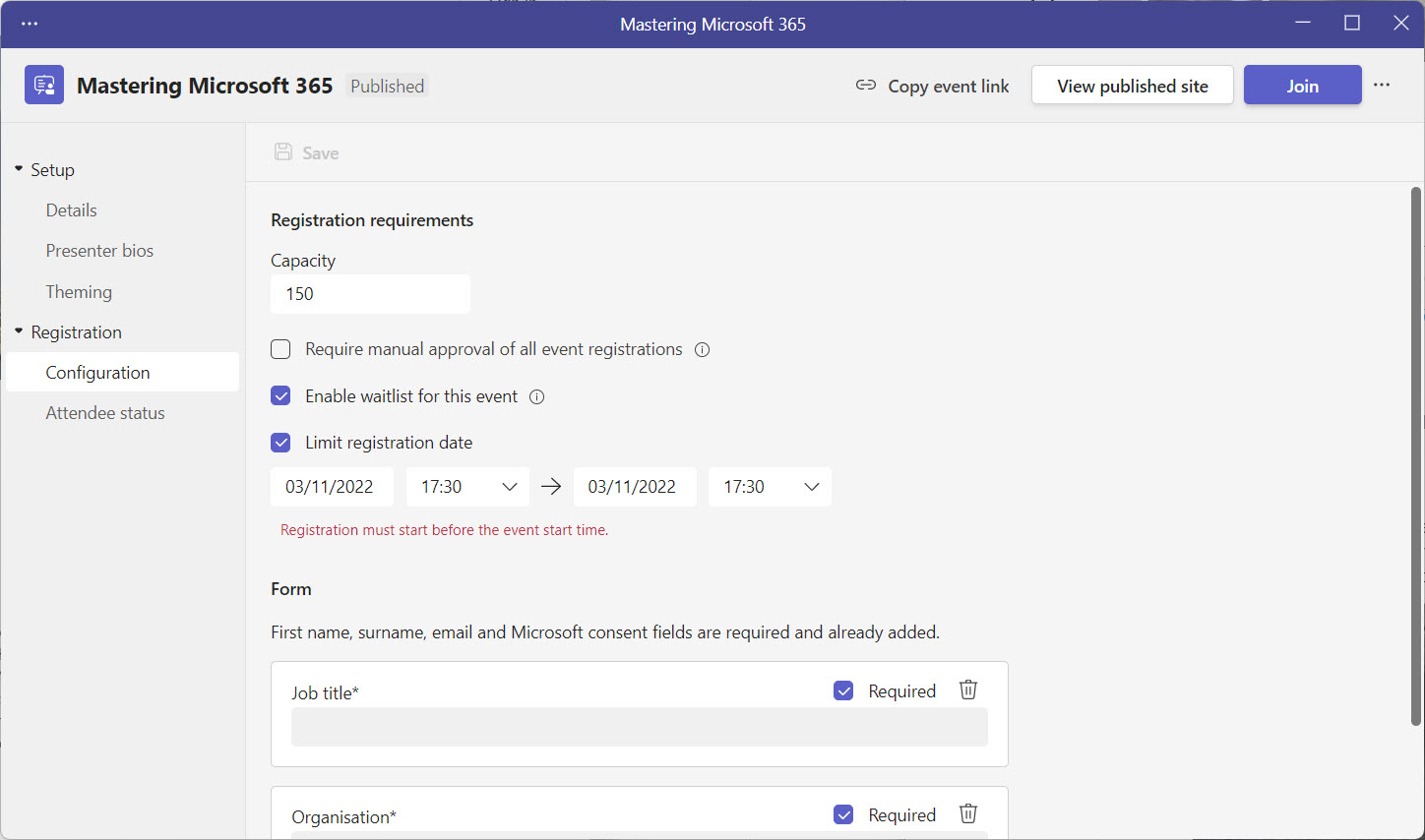Screen dimensions: 1425x840
Task: Open the more options ellipsis beside Join
Action: pyautogui.click(x=1382, y=85)
